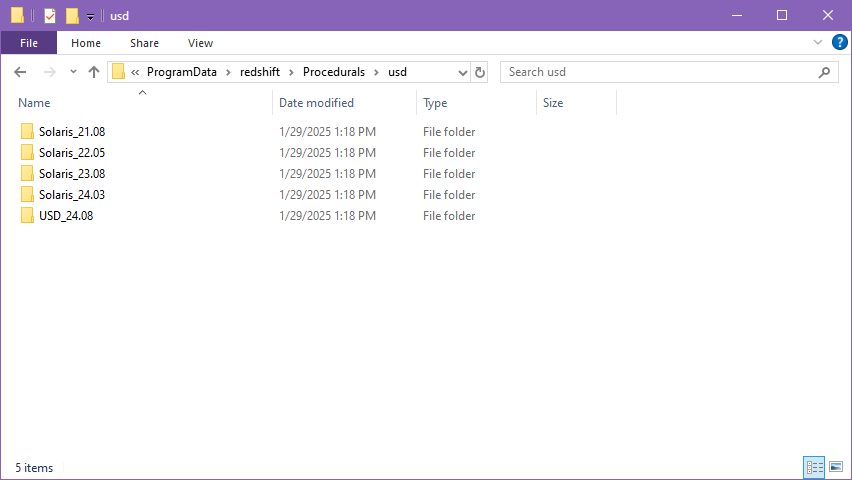Select the Solaris_23.08 folder
This screenshot has width=852, height=480.
point(72,174)
